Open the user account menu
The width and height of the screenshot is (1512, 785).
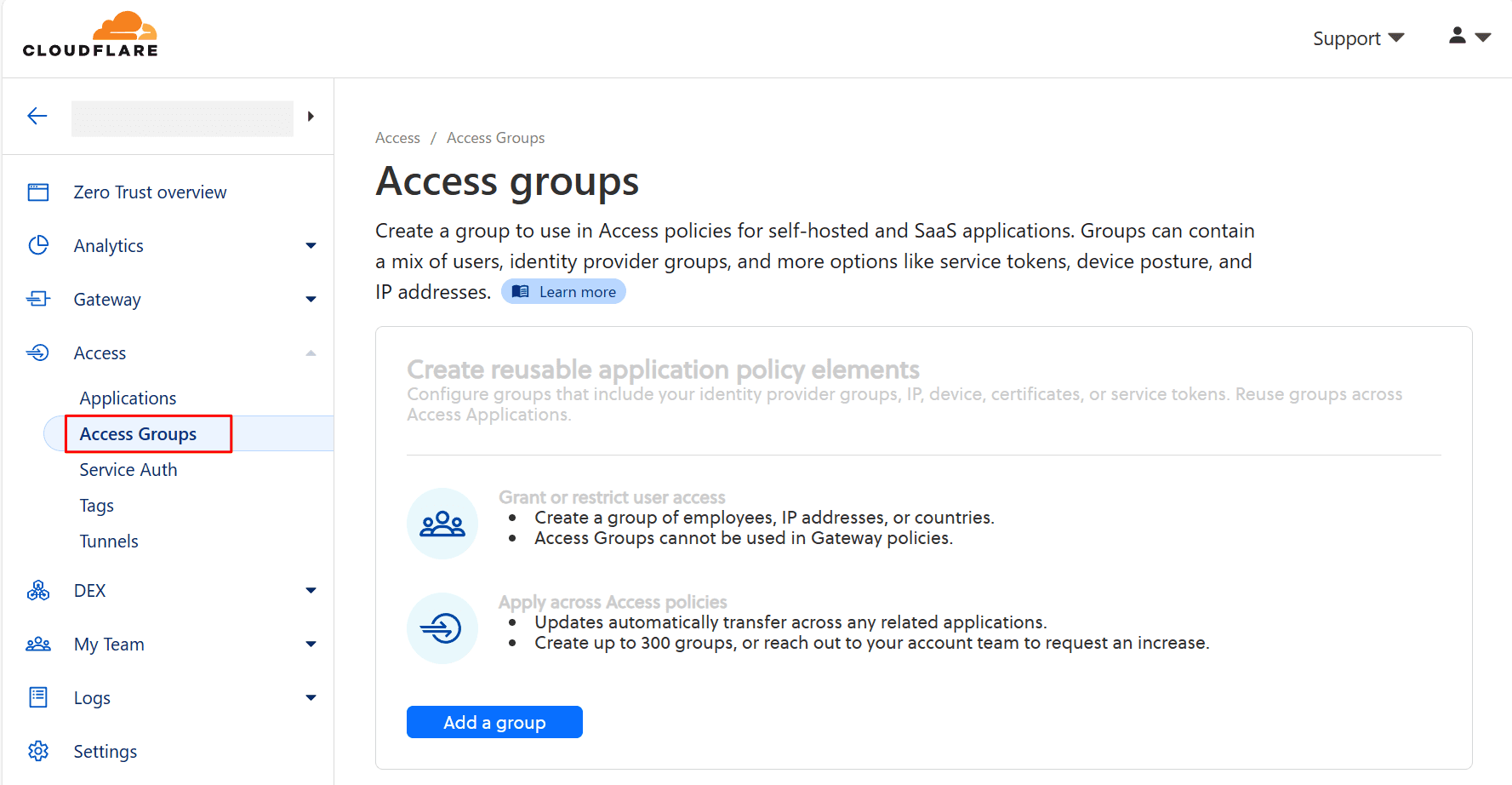(x=1469, y=37)
